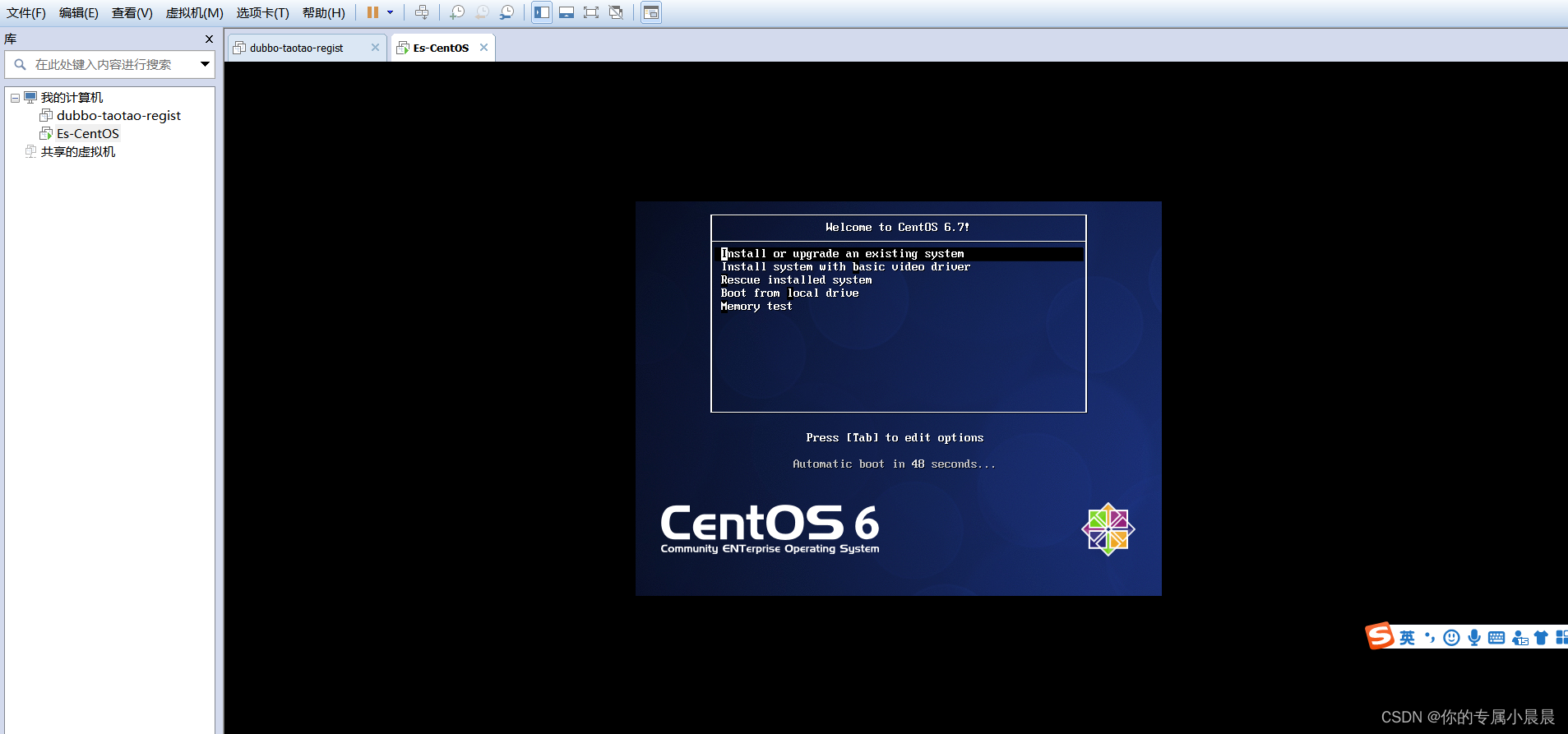
Task: Open the 查看(V) menu
Action: (132, 13)
